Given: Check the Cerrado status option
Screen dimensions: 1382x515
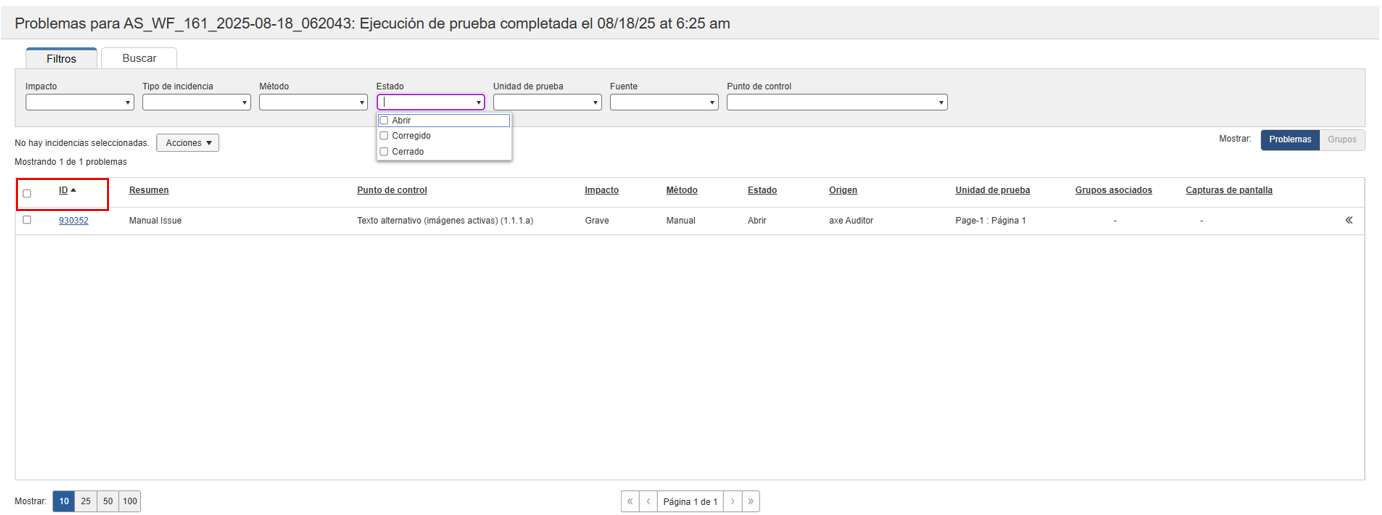Looking at the screenshot, I should point(384,152).
